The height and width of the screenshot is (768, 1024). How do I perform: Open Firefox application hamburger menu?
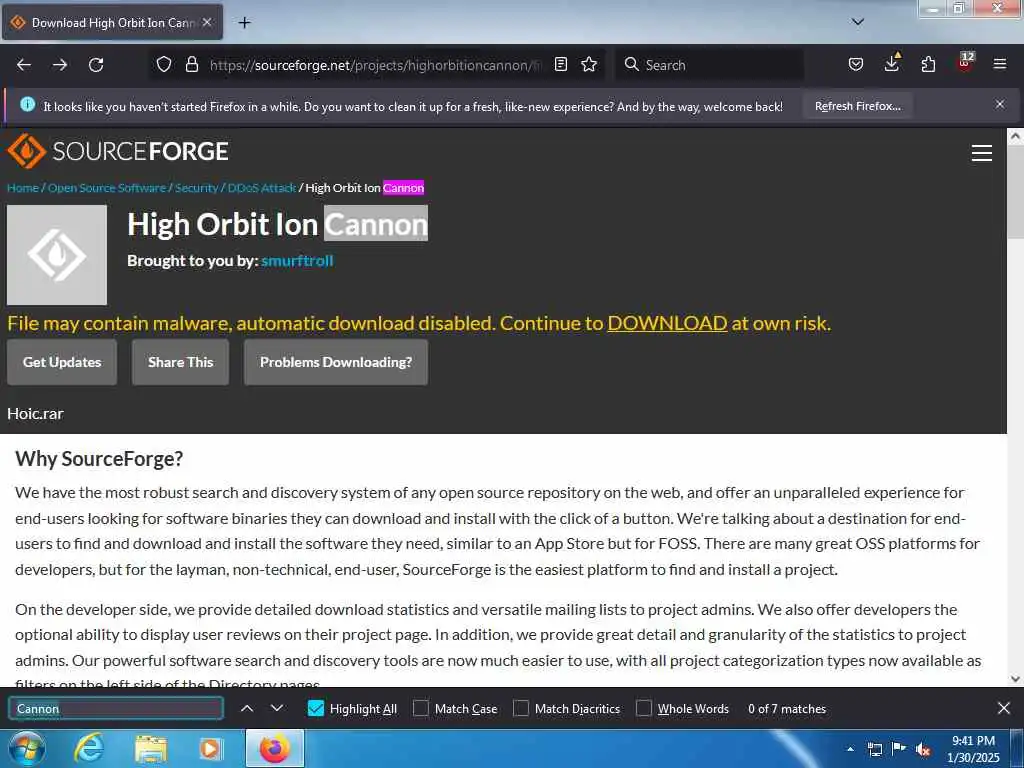999,64
